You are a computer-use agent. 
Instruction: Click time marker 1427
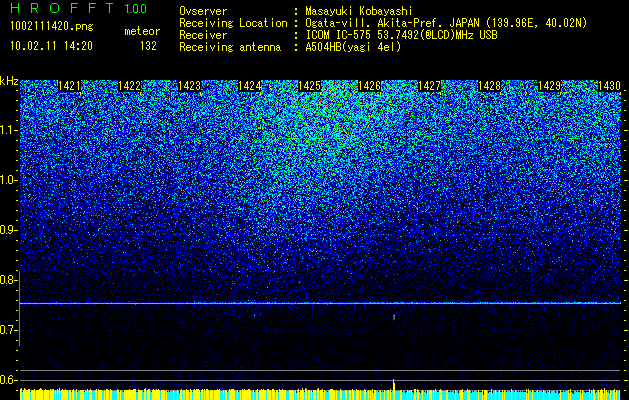pos(430,86)
